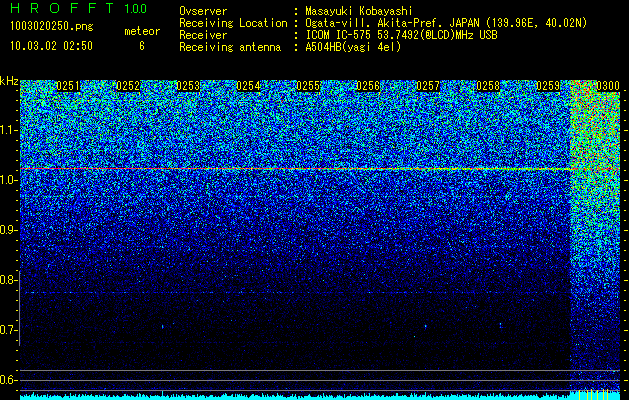
Task: Click the Receiving Location label
Action: 233,23
